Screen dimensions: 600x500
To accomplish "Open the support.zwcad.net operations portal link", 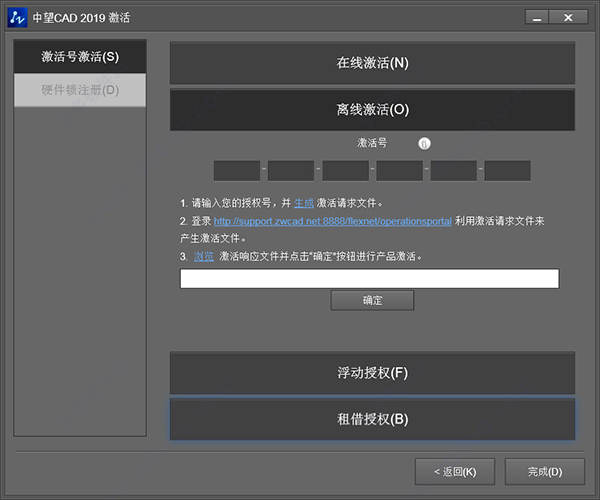I will (333, 221).
